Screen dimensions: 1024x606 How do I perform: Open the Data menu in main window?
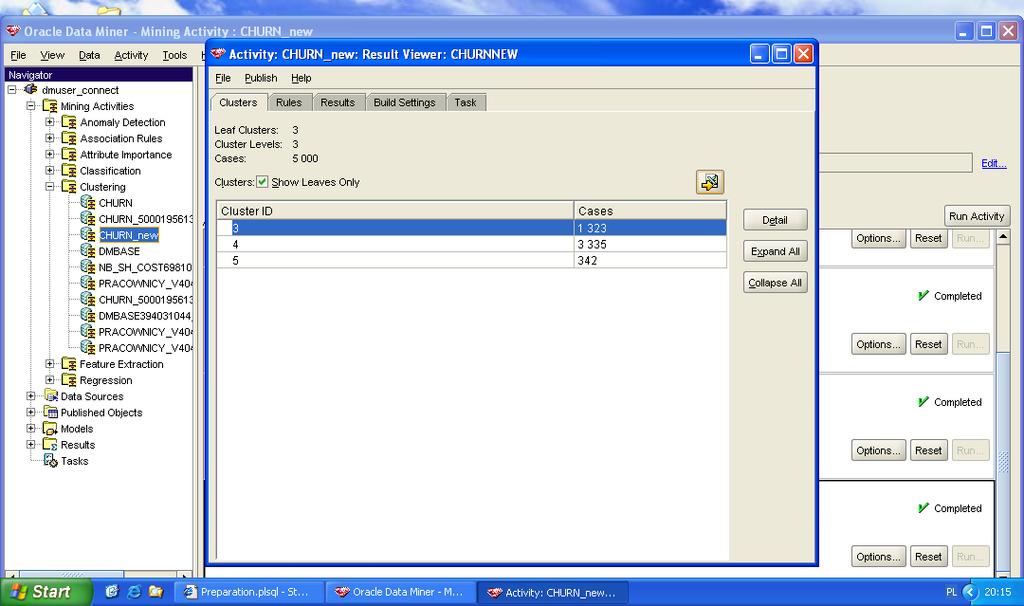89,55
